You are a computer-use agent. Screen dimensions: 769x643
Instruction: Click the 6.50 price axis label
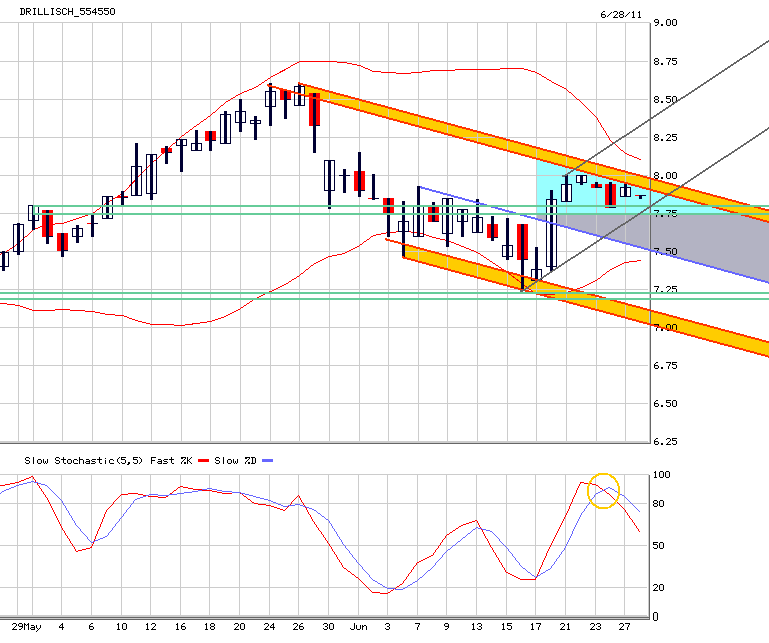[x=665, y=404]
